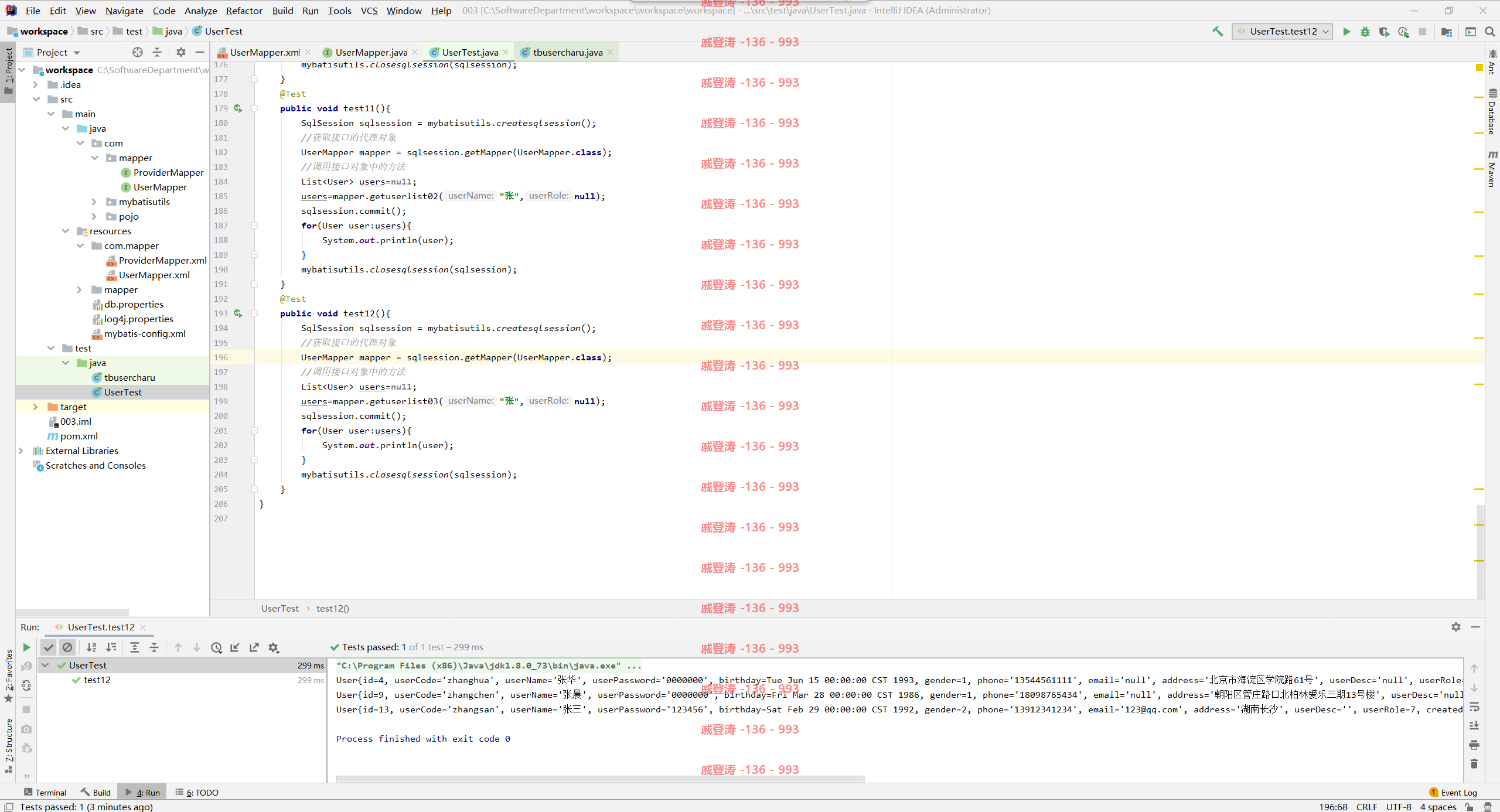Sort test results by duration
Viewport: 1500px width, 812px height.
click(111, 647)
